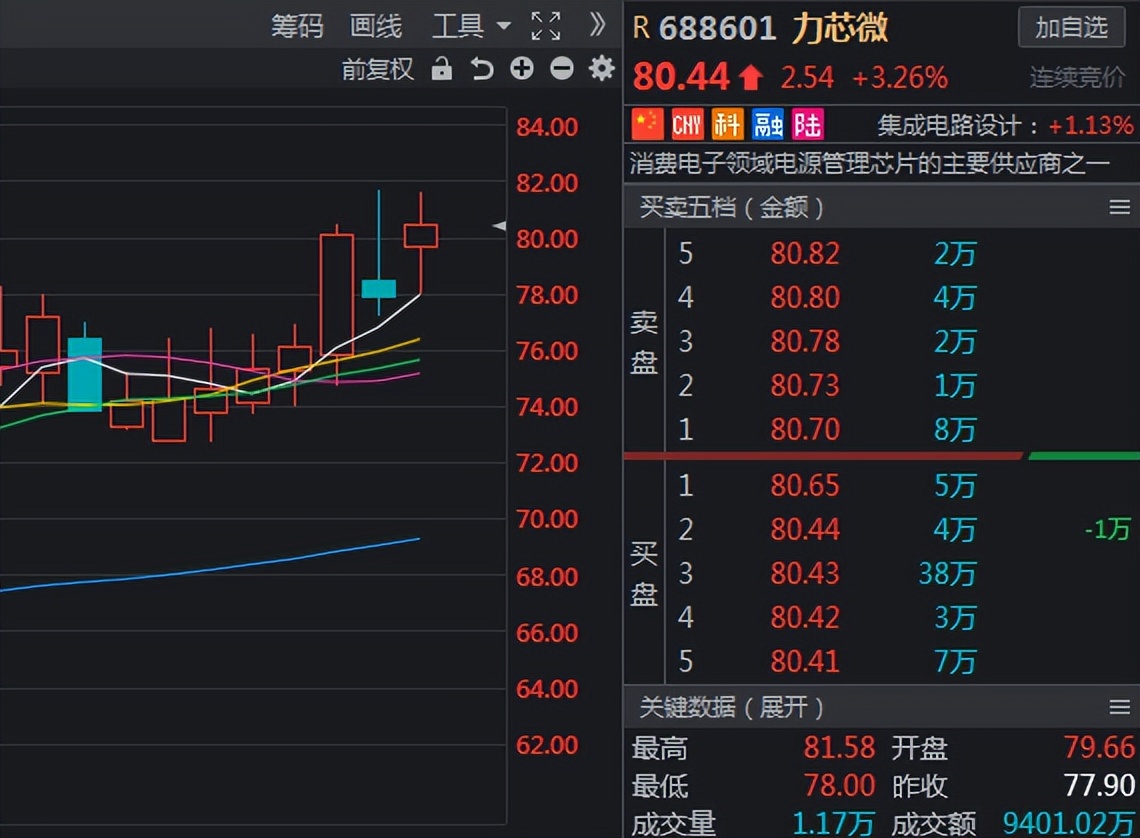Click the undo arrow icon above the chart
The image size is (1140, 838).
tap(482, 69)
